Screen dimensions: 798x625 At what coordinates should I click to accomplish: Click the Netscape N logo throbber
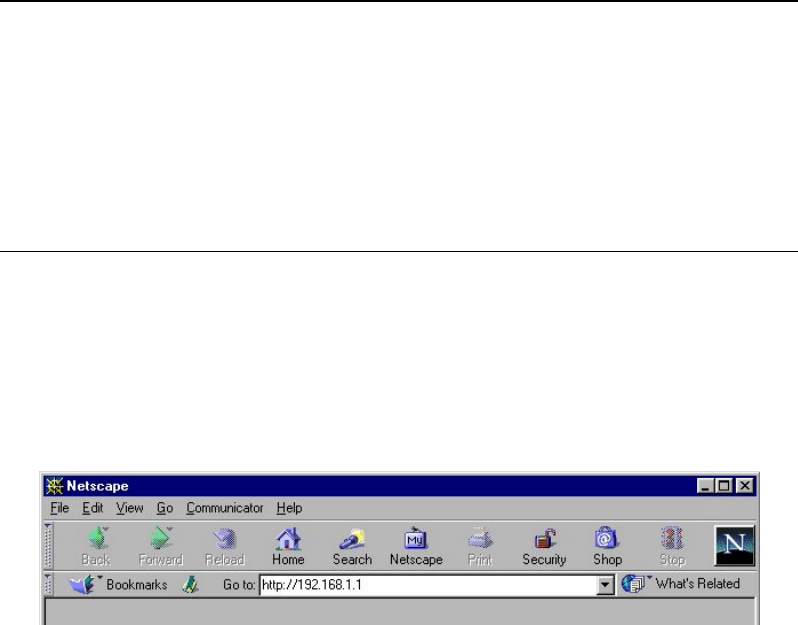click(x=733, y=545)
